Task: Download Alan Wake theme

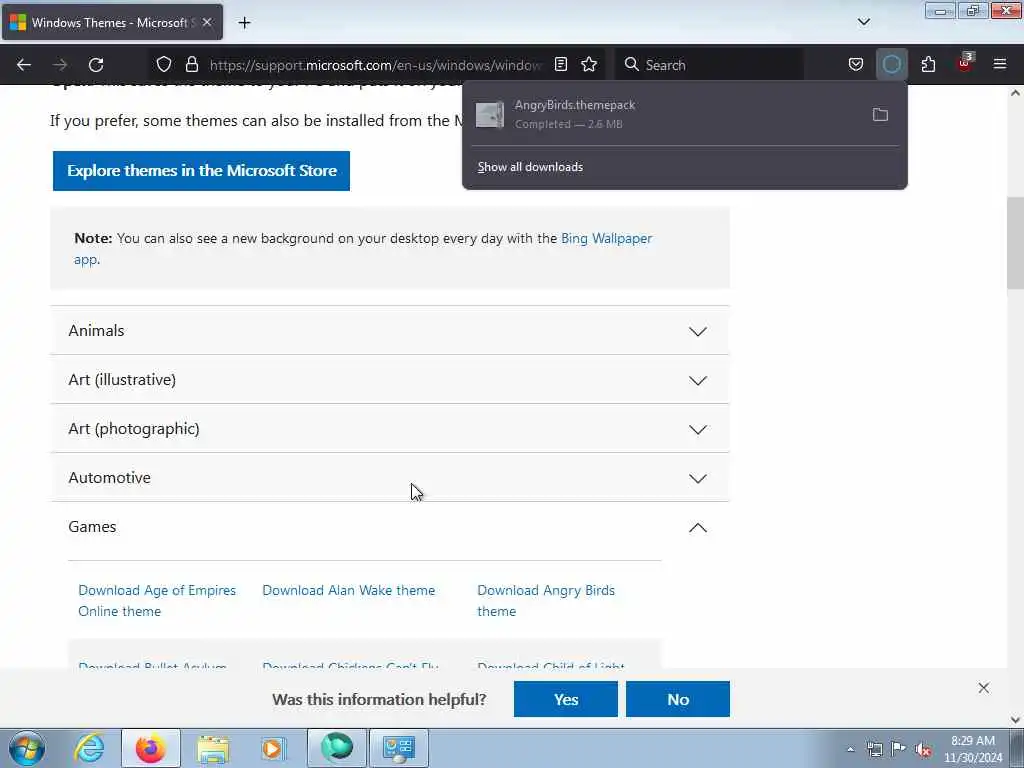Action: click(349, 590)
